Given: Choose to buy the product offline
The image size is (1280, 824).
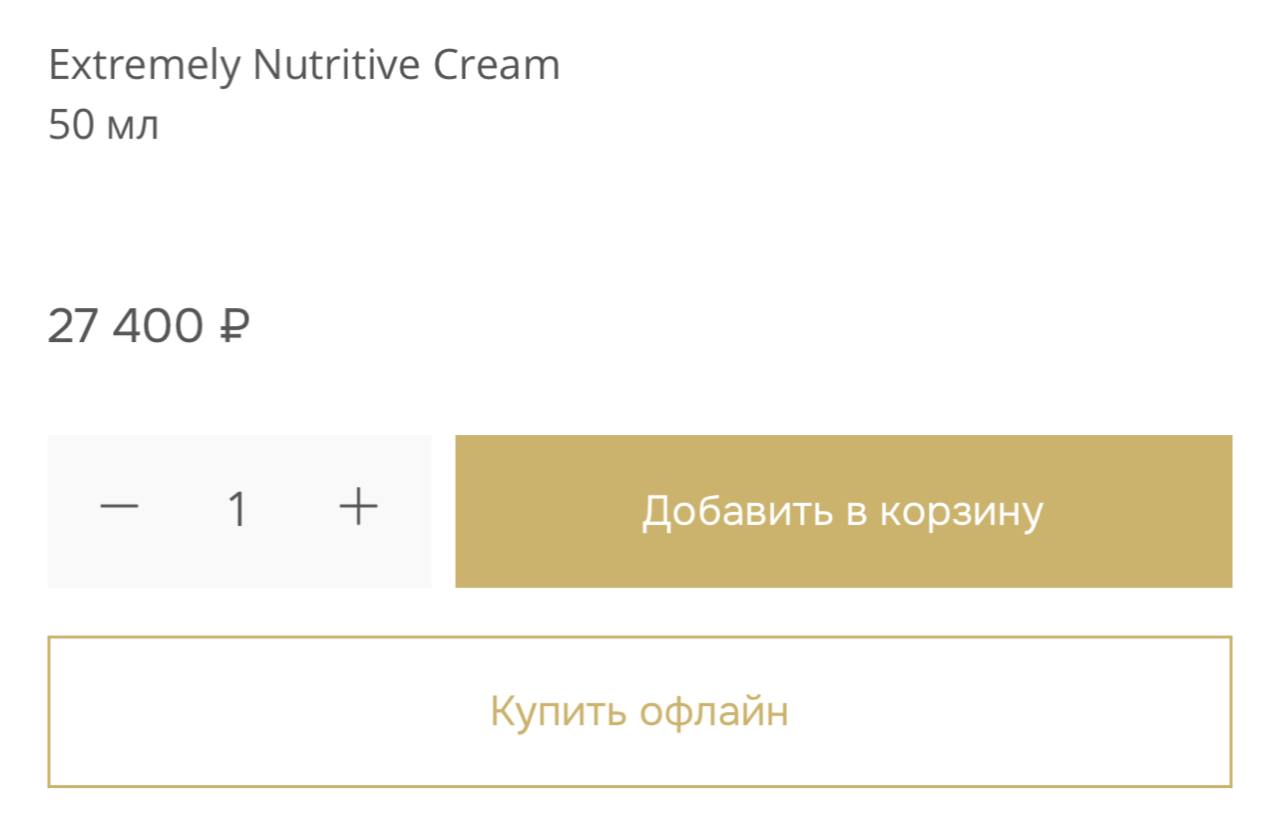Looking at the screenshot, I should pyautogui.click(x=639, y=712).
